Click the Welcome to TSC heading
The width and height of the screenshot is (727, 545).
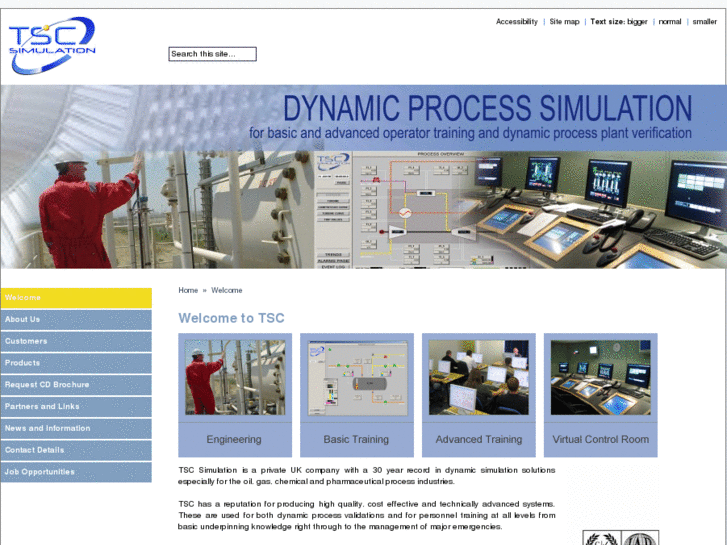point(231,318)
